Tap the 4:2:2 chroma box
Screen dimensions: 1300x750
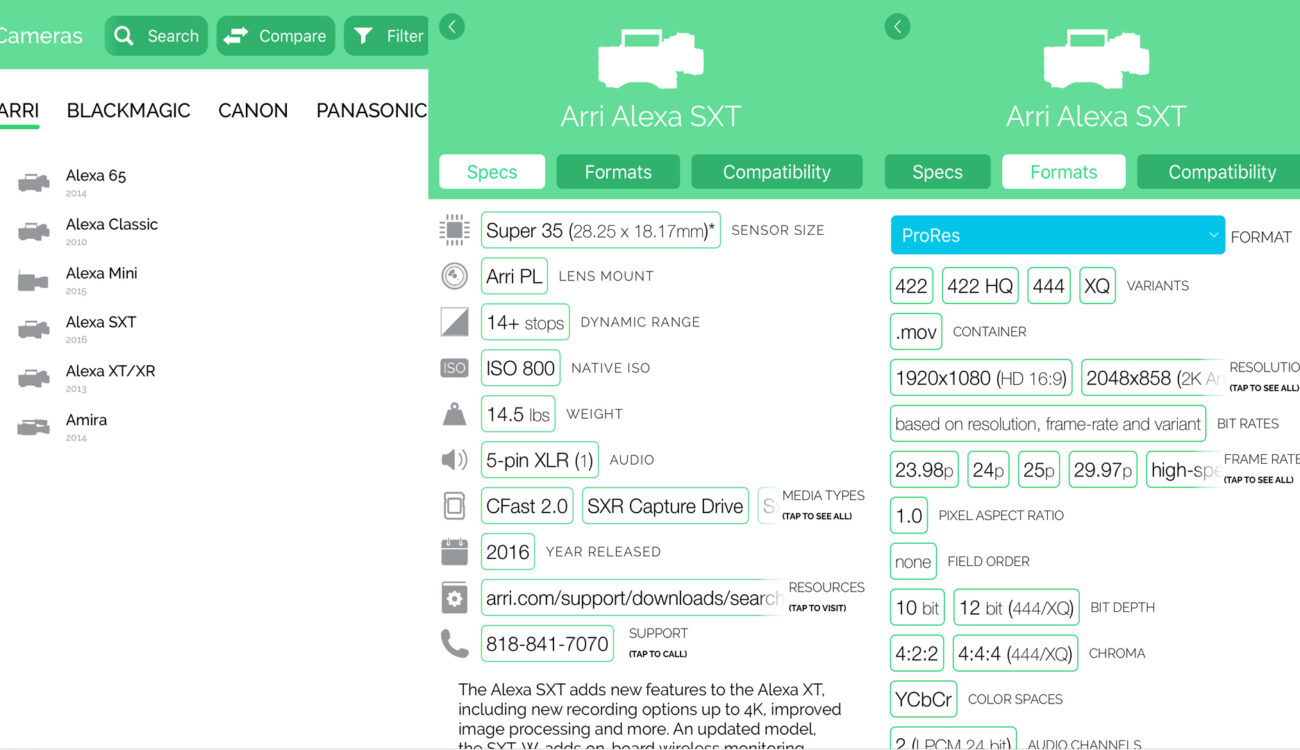[917, 654]
